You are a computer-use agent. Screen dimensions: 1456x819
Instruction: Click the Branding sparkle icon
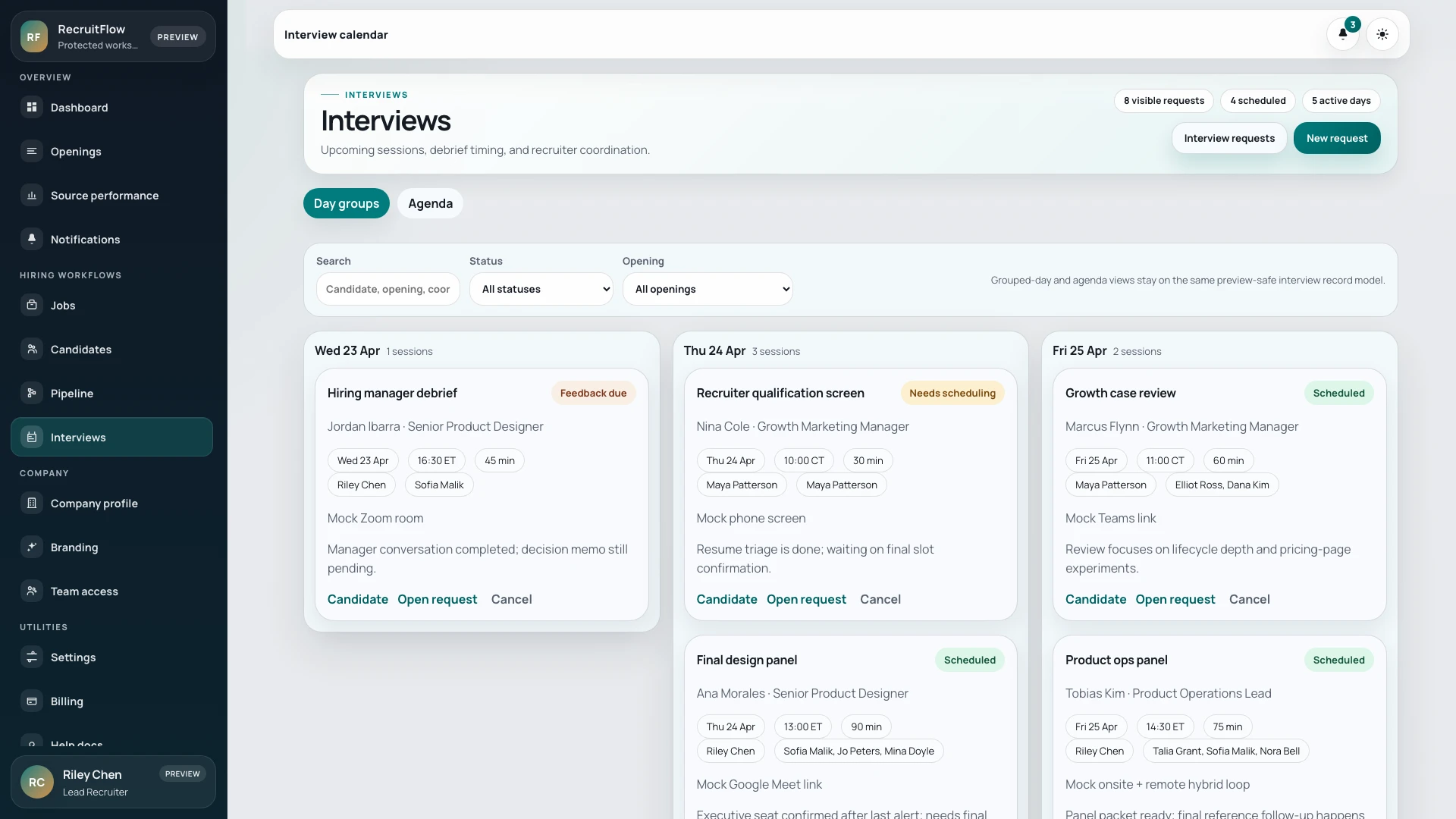32,548
